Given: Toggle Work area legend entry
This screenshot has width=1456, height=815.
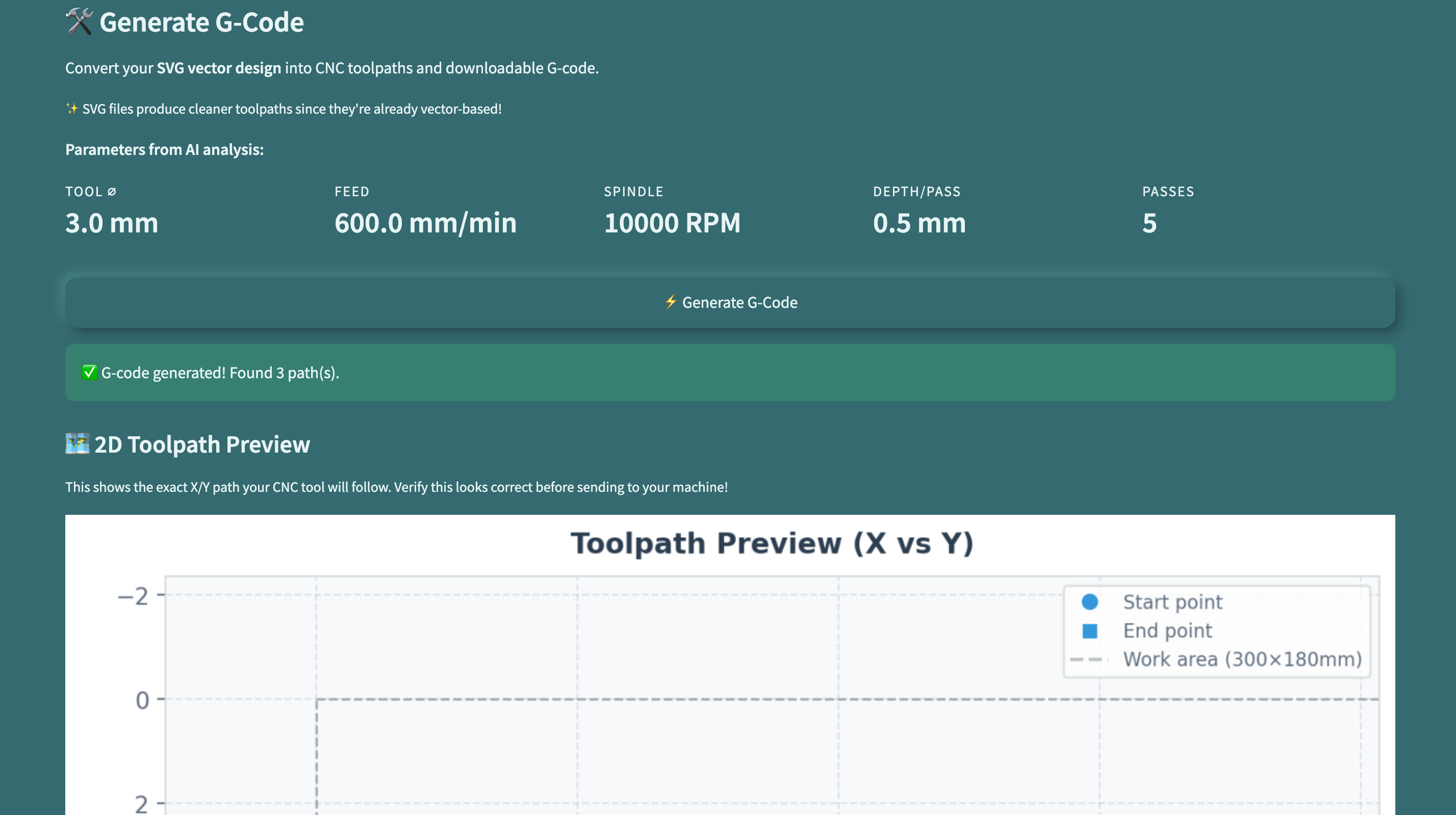Looking at the screenshot, I should click(1242, 659).
